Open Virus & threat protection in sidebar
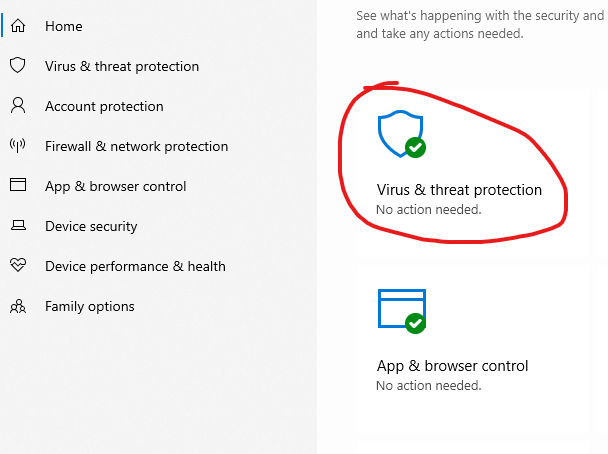This screenshot has height=454, width=608. click(122, 66)
